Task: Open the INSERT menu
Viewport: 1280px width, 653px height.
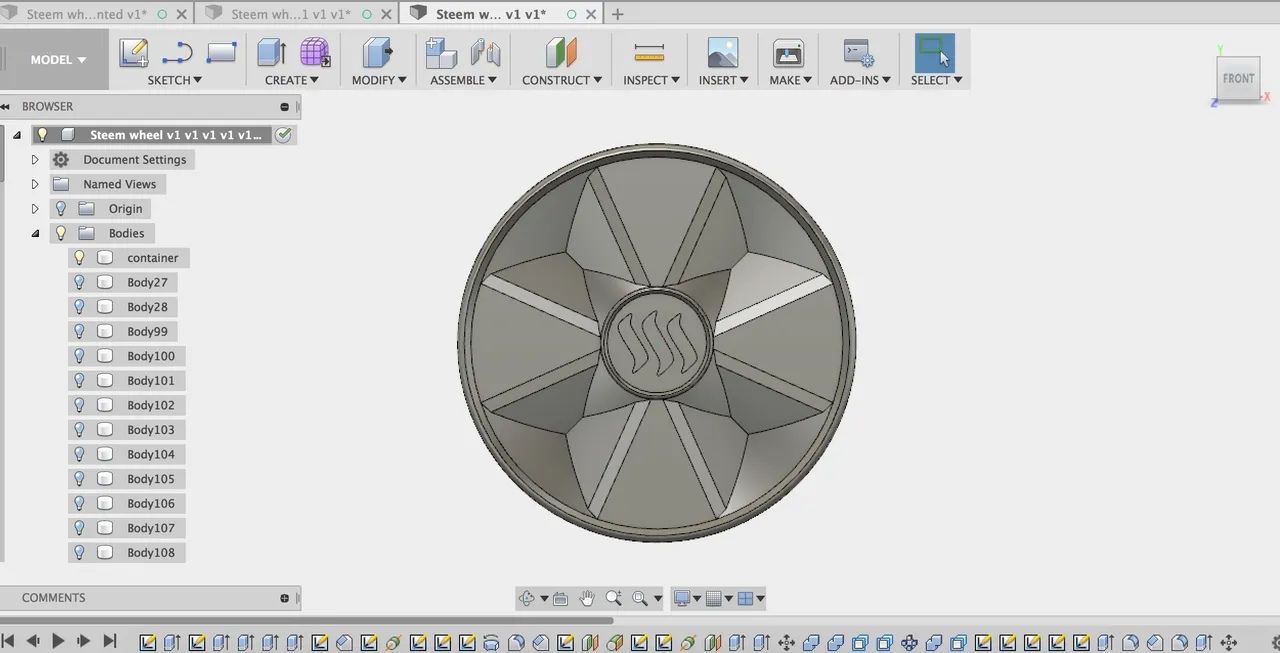Action: tap(724, 80)
